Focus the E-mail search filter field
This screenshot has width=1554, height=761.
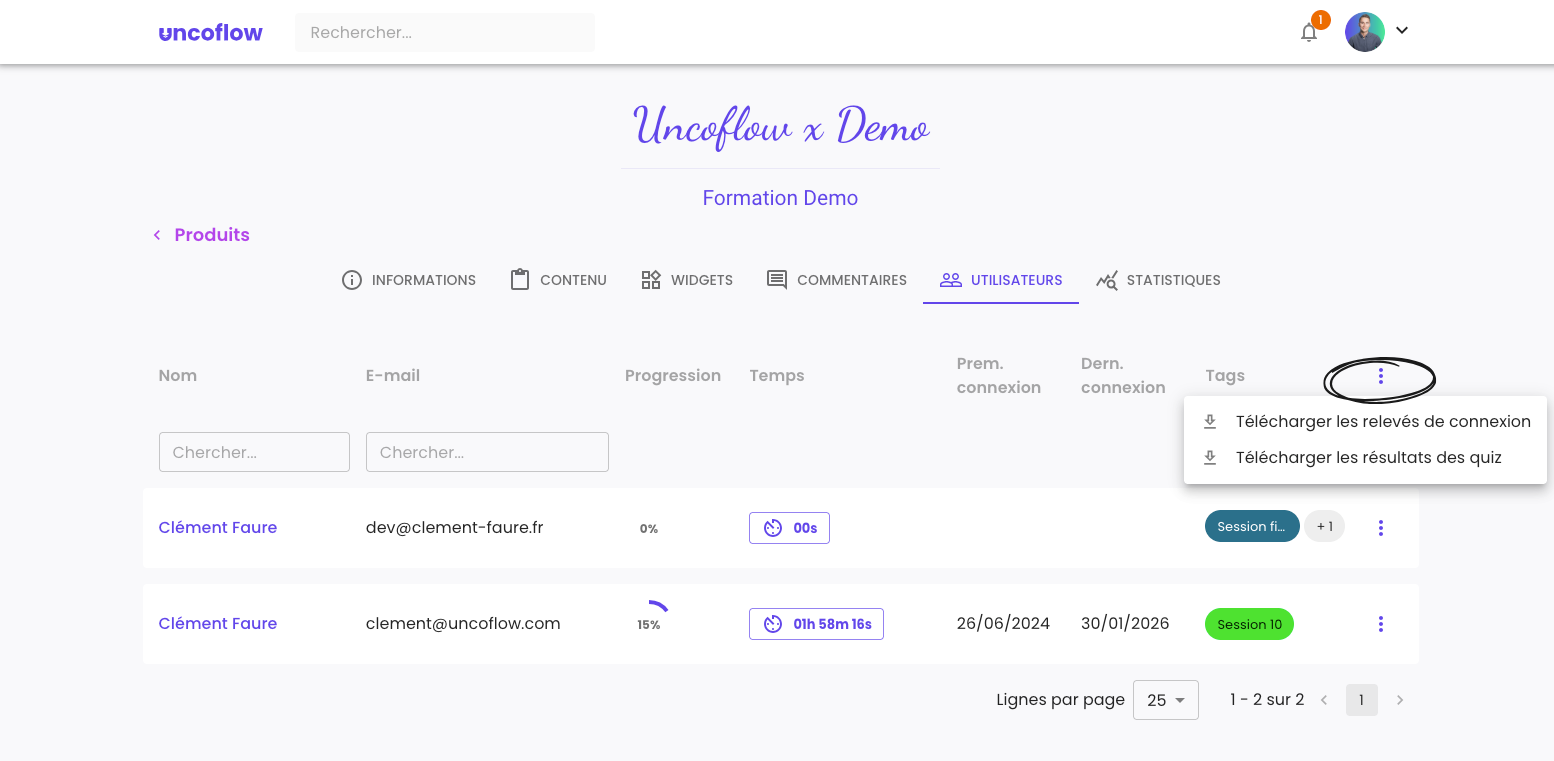(x=487, y=452)
